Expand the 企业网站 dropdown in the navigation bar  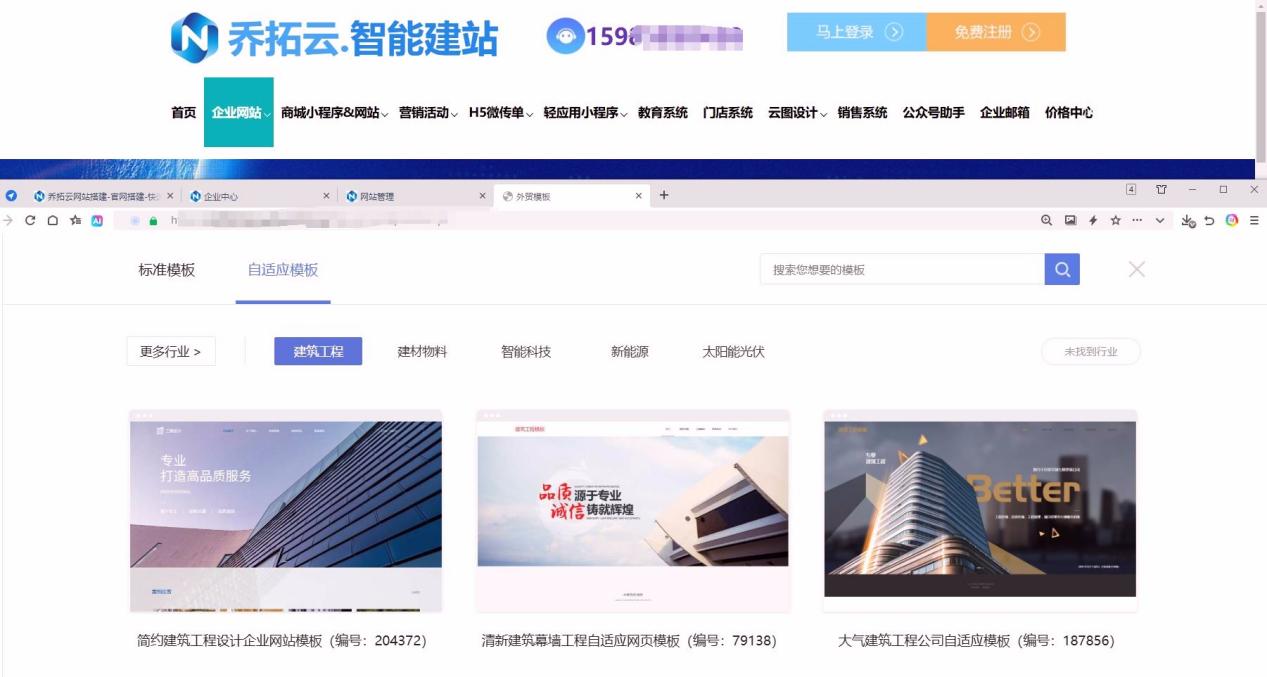239,113
